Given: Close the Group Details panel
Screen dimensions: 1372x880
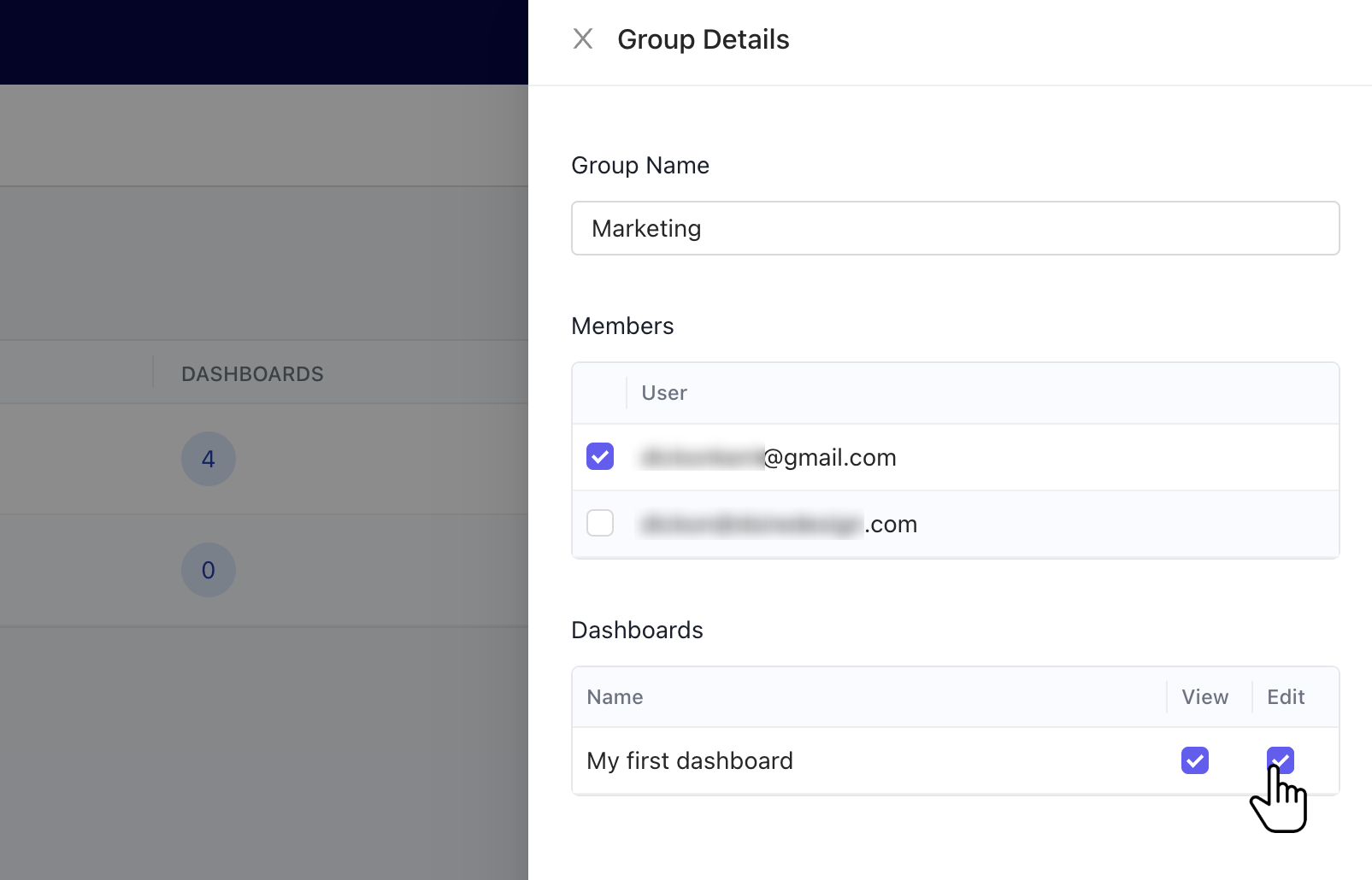Looking at the screenshot, I should click(x=583, y=39).
